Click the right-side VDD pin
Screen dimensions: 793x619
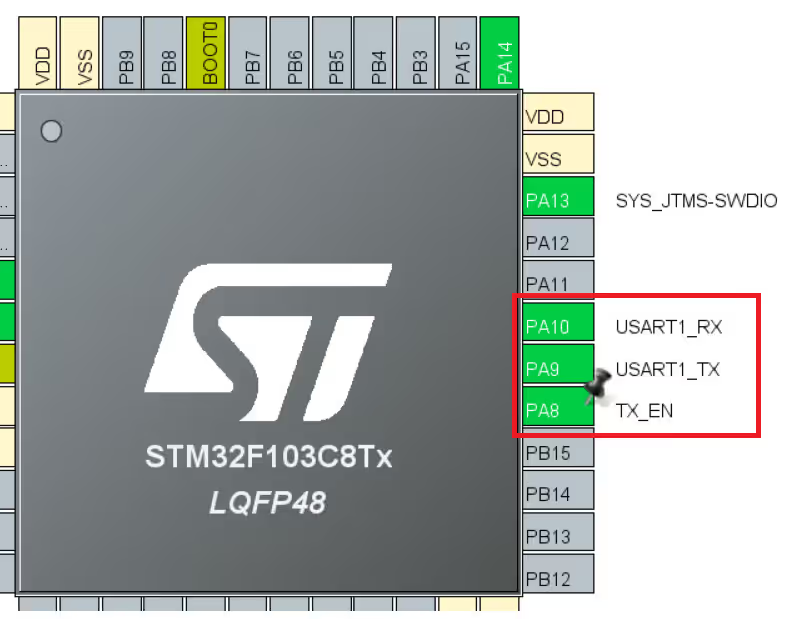point(558,112)
